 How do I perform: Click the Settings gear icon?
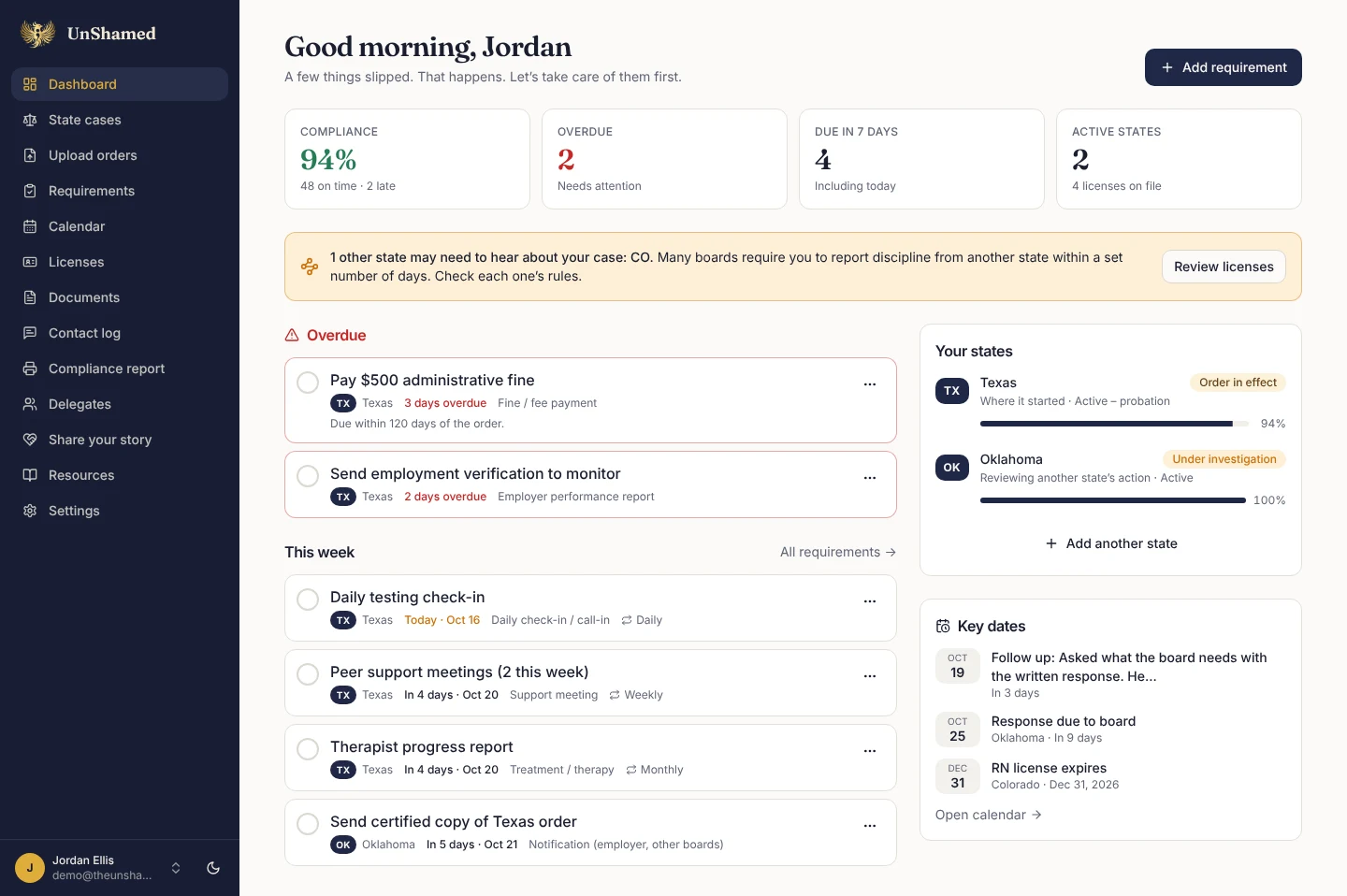pyautogui.click(x=30, y=511)
